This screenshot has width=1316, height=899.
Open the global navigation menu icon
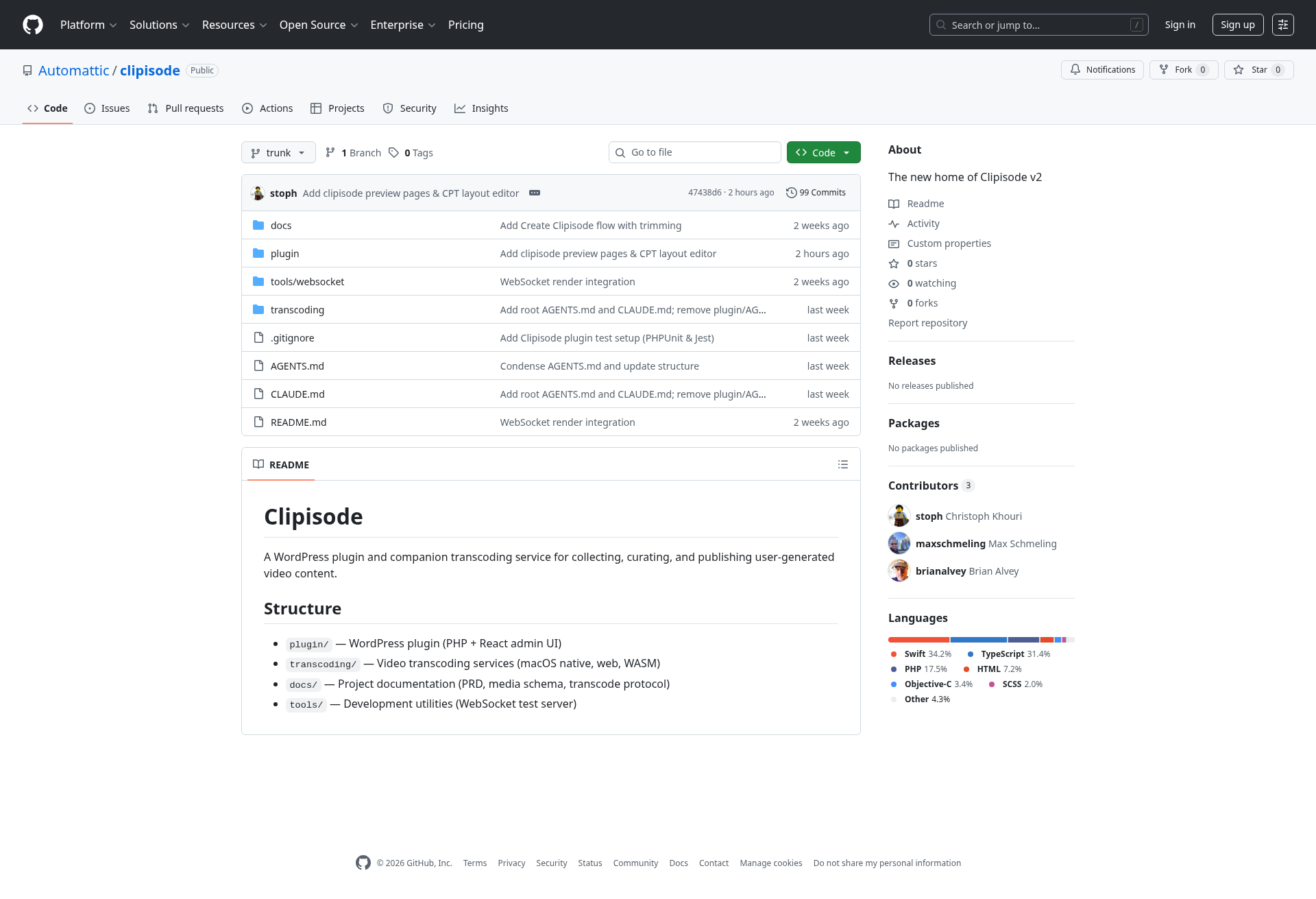(x=1283, y=25)
